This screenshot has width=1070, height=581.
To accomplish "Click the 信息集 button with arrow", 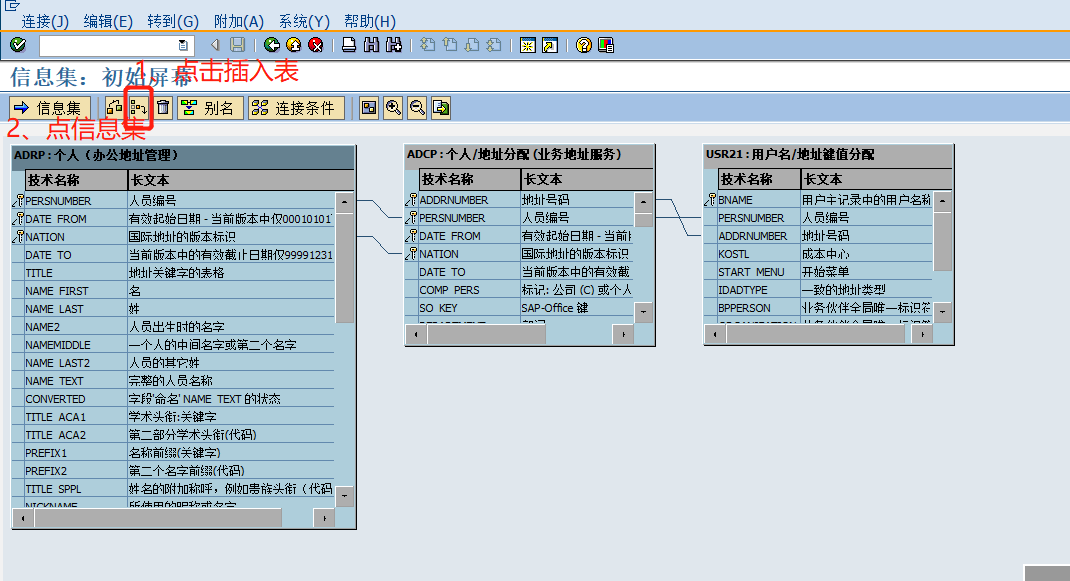I will tap(48, 106).
